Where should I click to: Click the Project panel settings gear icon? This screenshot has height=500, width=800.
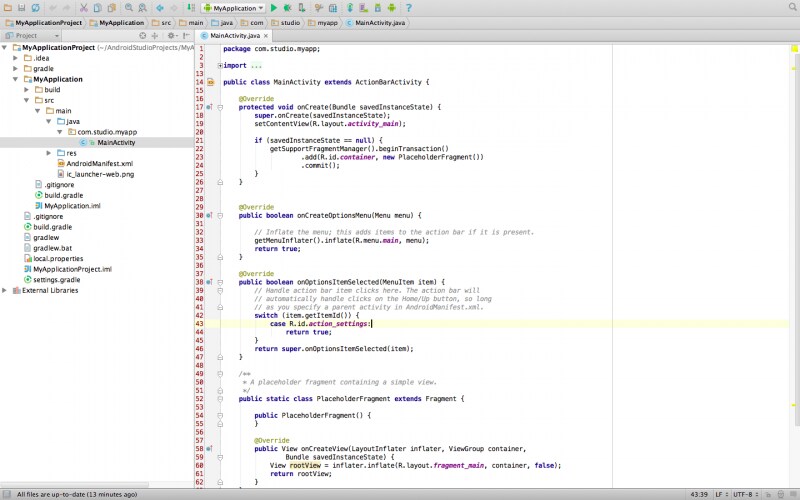pos(171,35)
